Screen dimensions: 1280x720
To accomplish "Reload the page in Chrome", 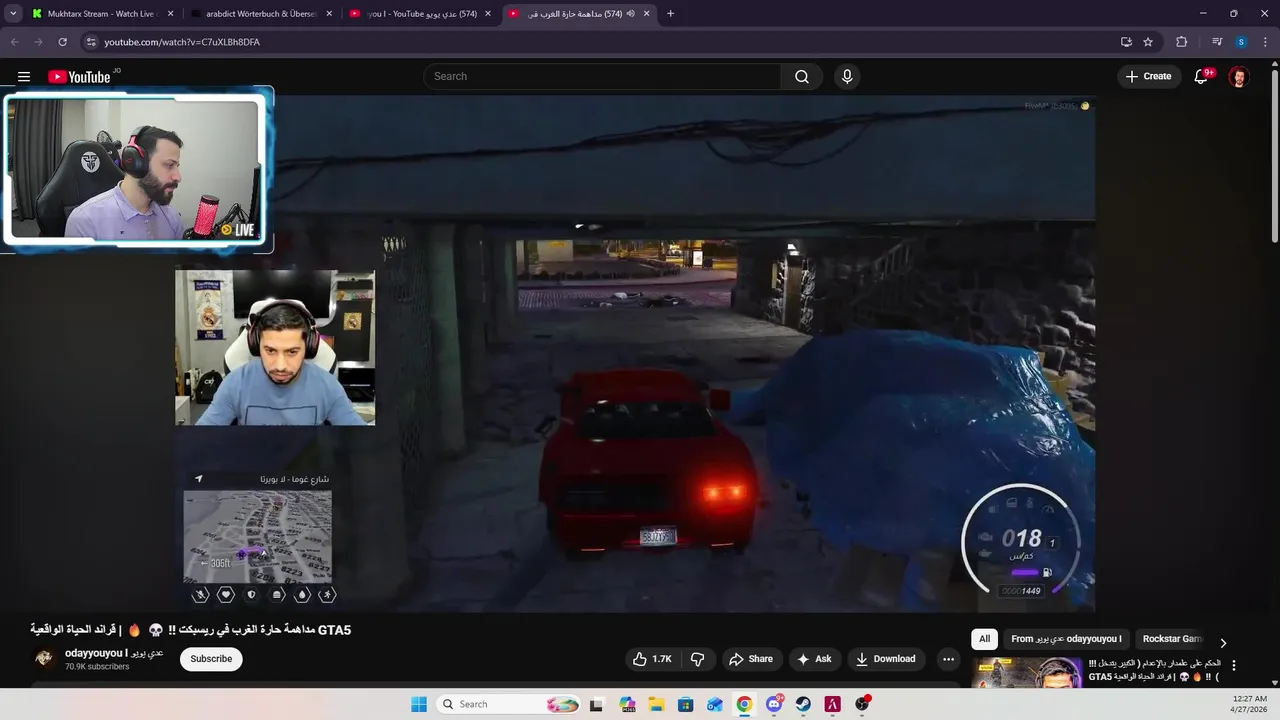I will point(62,42).
